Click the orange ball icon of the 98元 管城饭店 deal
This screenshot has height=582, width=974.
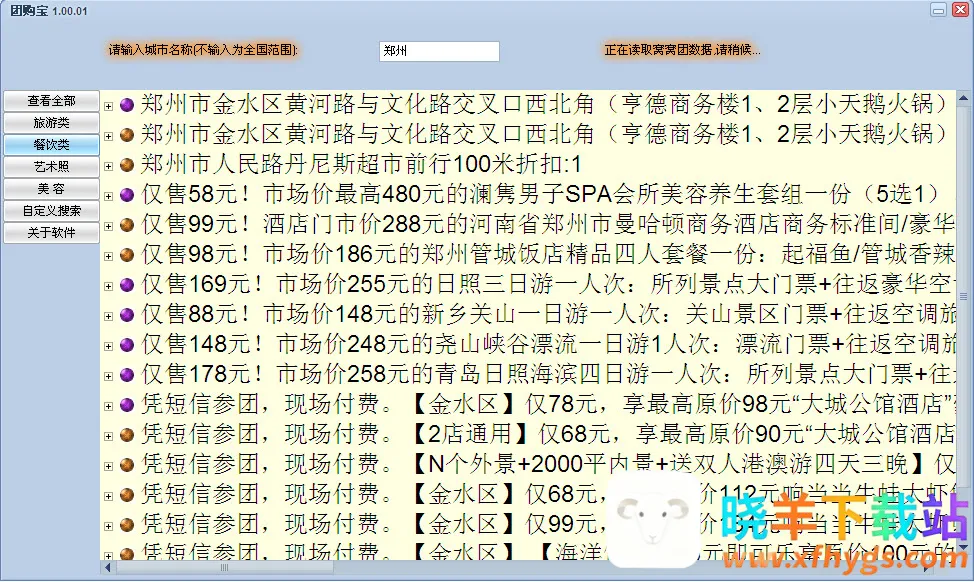pyautogui.click(x=127, y=254)
